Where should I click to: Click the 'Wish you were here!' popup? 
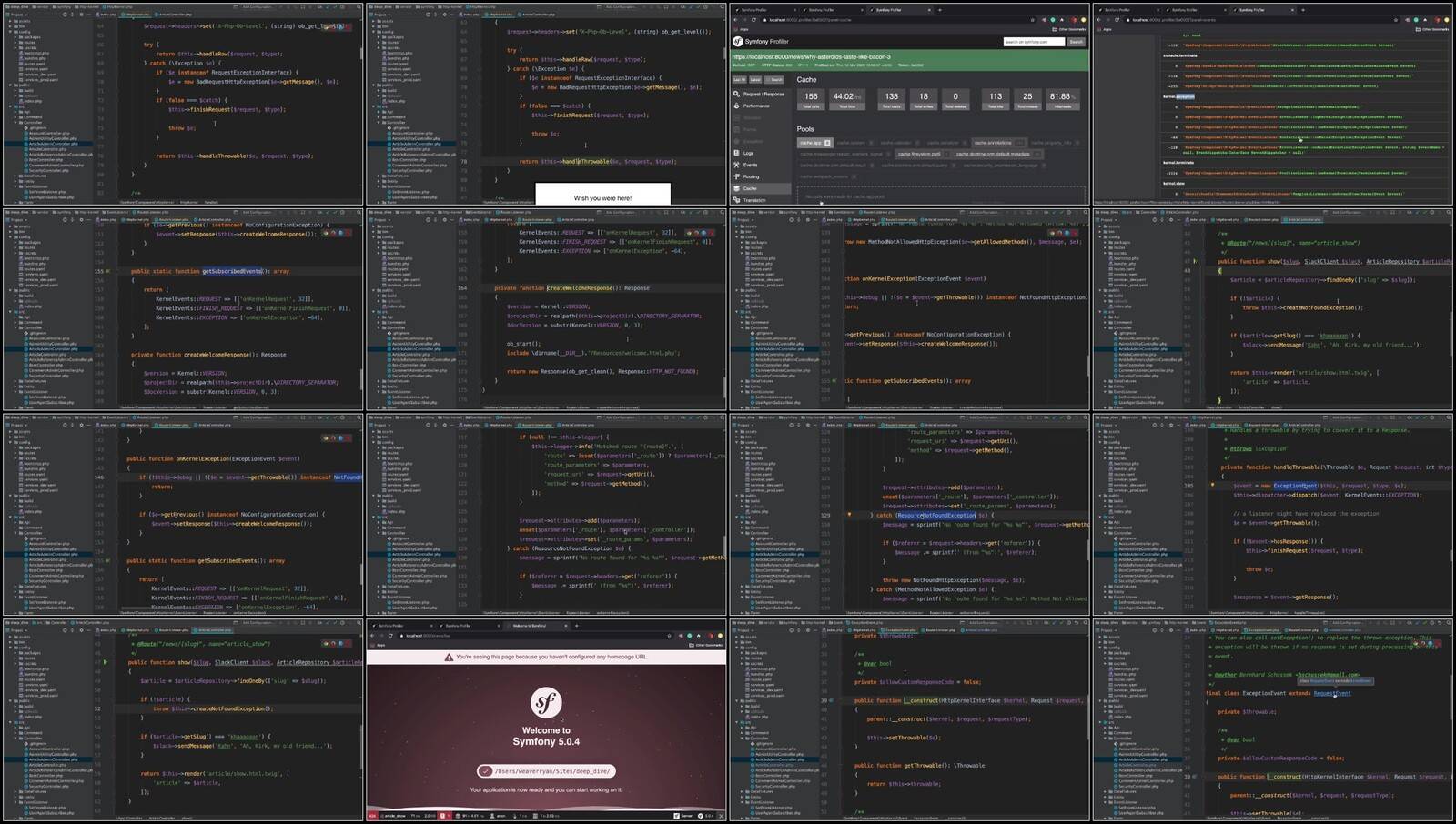[602, 195]
